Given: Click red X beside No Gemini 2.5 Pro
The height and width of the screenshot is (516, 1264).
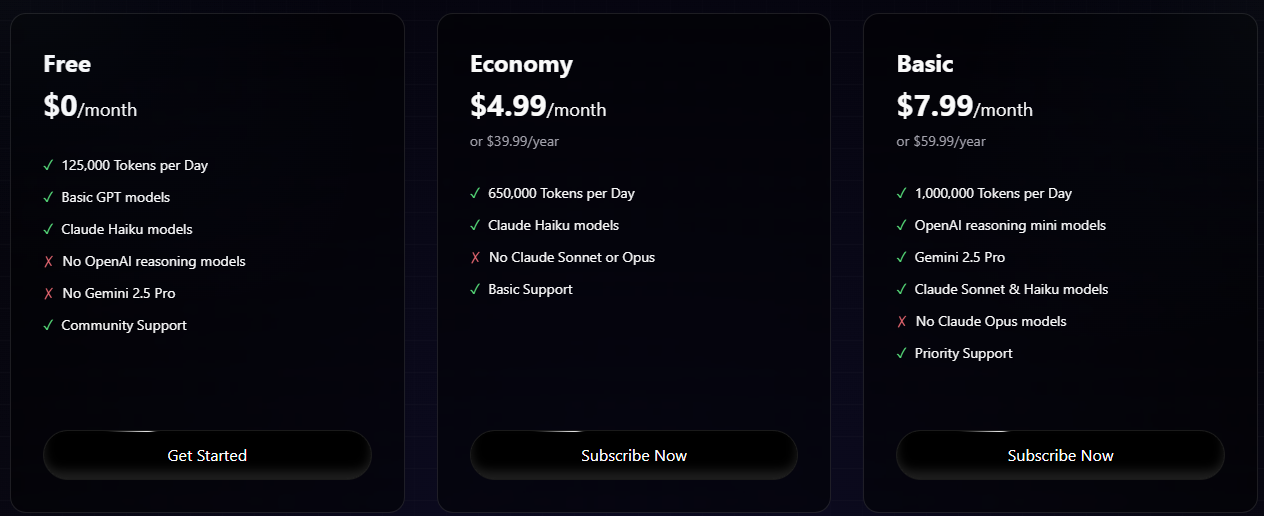Looking at the screenshot, I should [x=48, y=293].
